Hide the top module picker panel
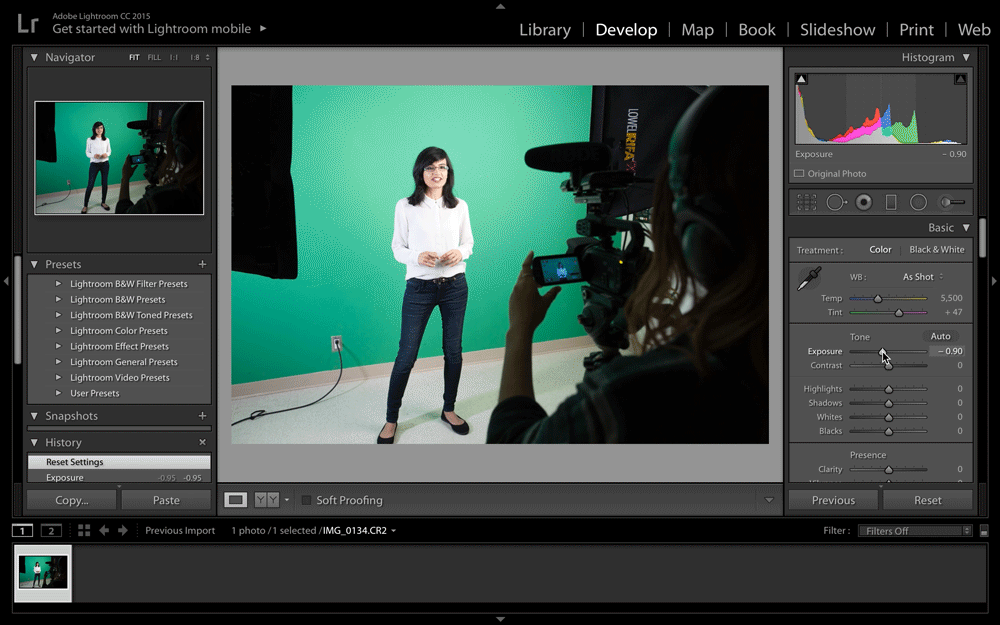The image size is (1000, 625). click(501, 6)
